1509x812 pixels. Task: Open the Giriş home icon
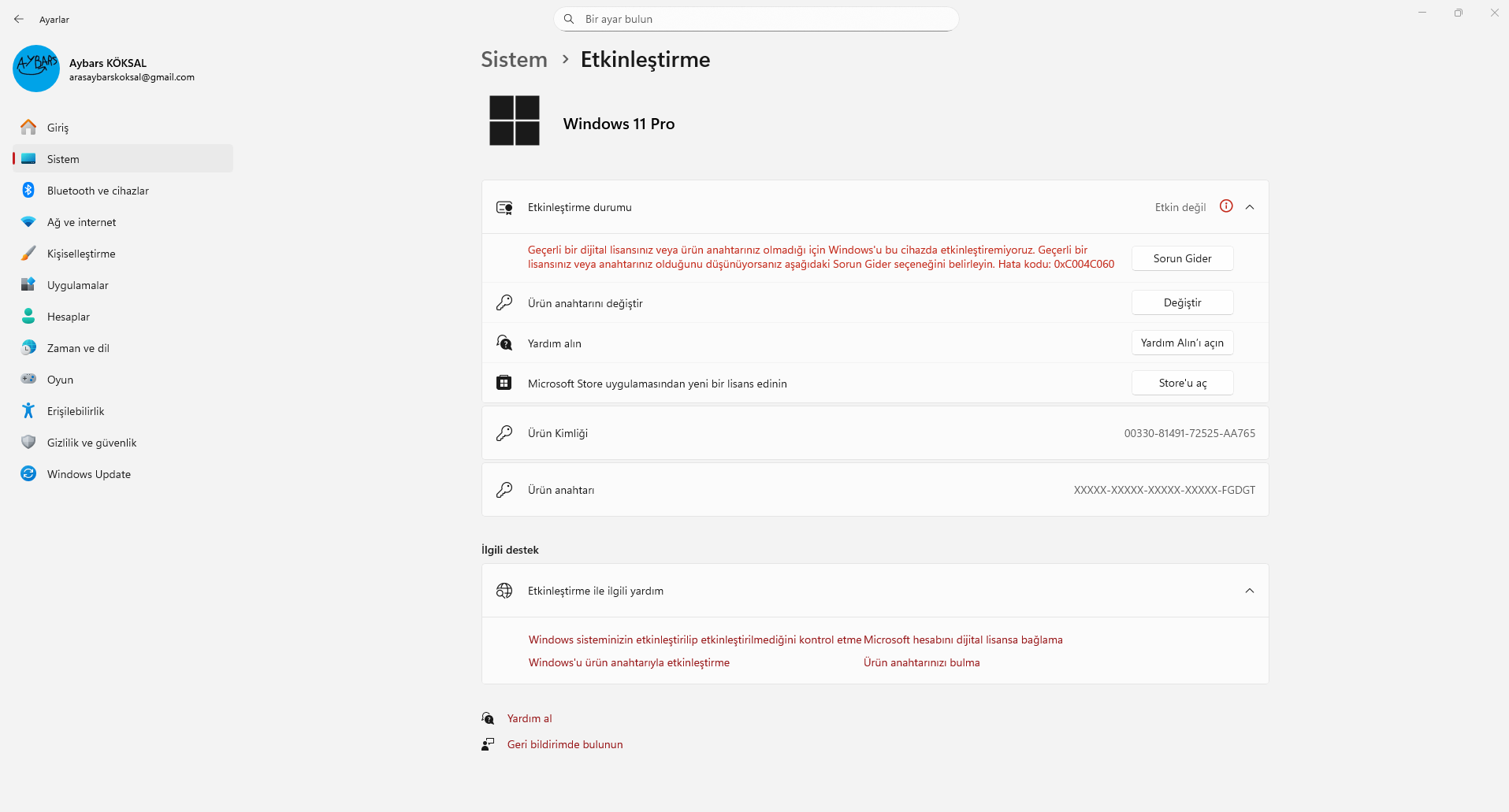(28, 127)
